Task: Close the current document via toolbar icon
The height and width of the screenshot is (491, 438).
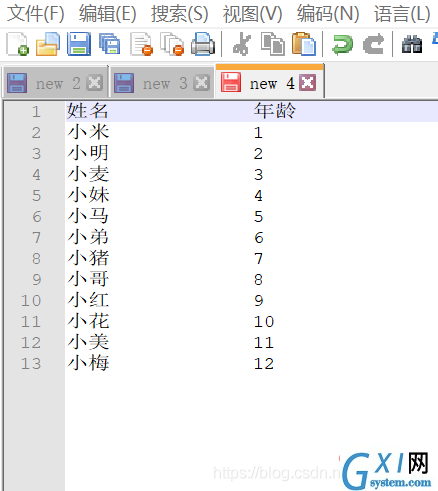Action: [141, 44]
